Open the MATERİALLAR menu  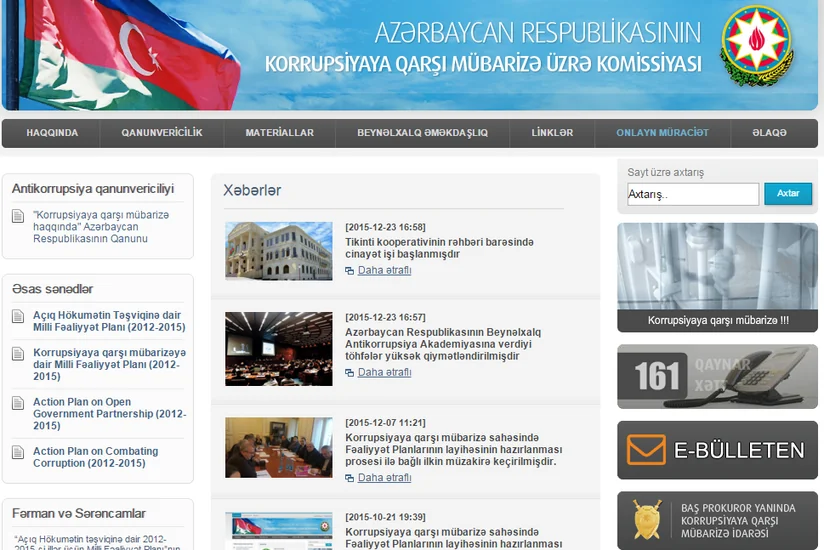pos(280,133)
